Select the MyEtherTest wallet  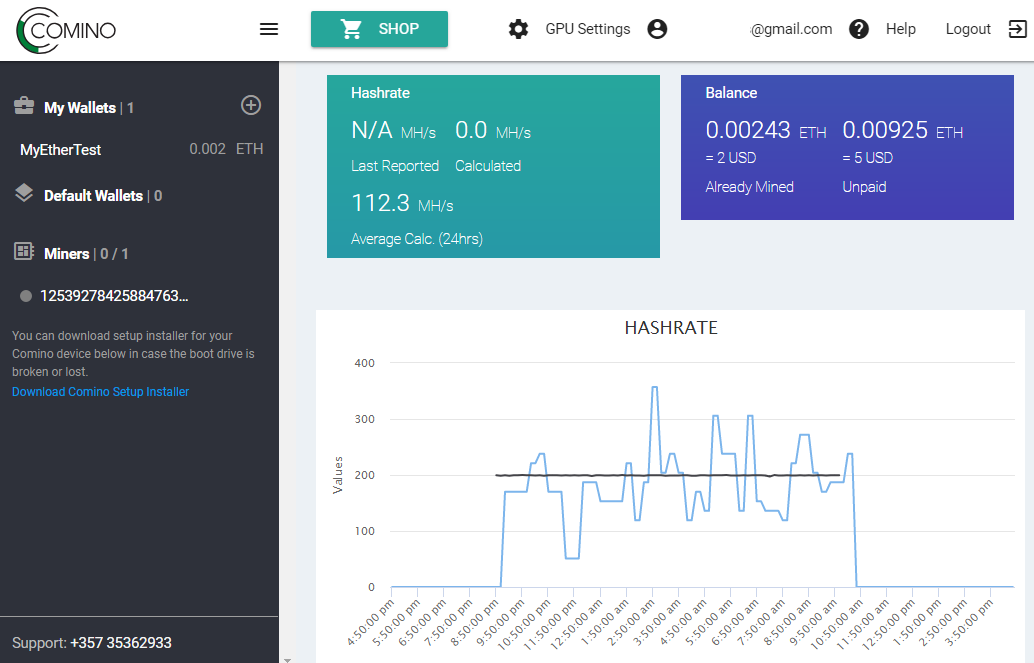[61, 150]
